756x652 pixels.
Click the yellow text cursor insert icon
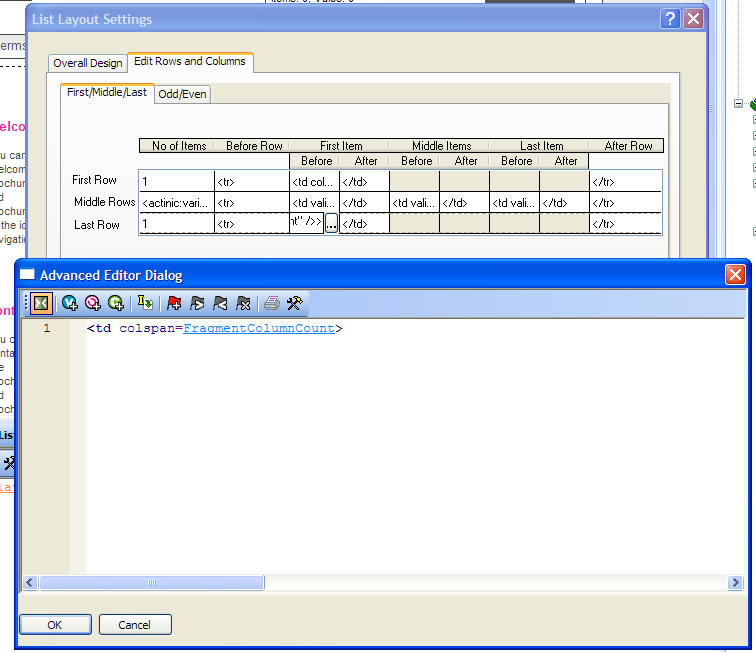tap(145, 303)
